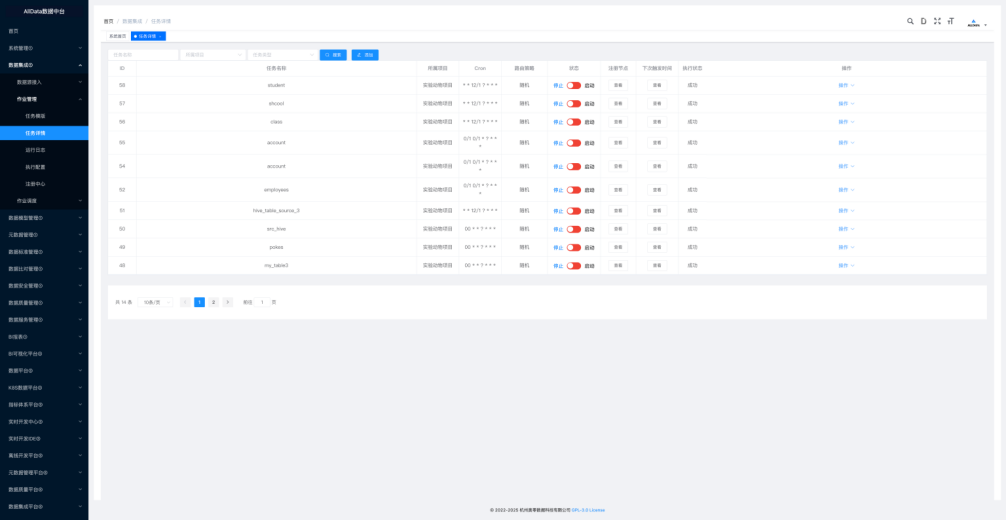
Task: Expand 元数据管理 in sidebar
Action: pyautogui.click(x=44, y=234)
